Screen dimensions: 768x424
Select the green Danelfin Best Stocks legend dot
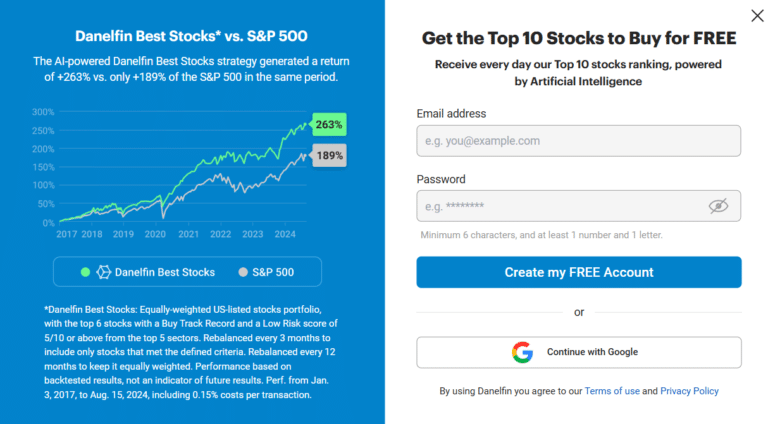[85, 272]
